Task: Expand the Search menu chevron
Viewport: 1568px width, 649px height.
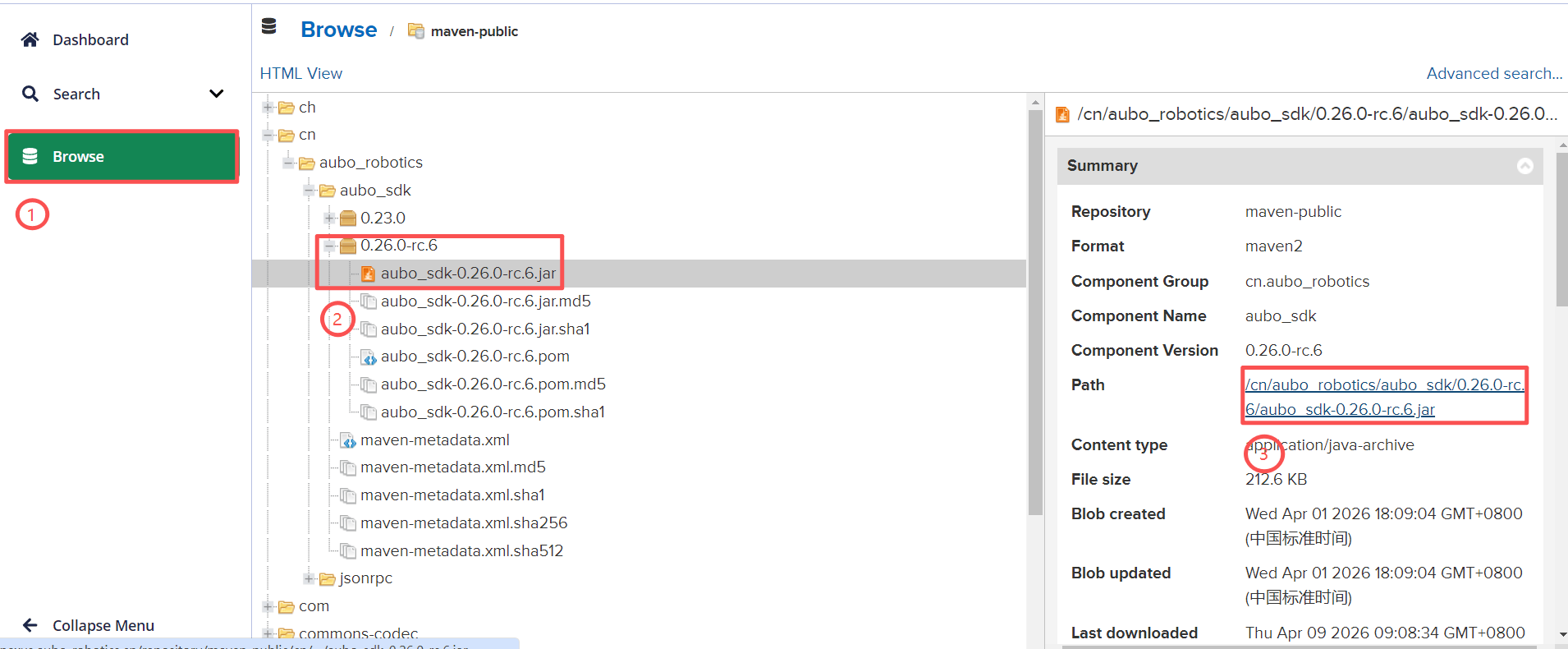Action: pyautogui.click(x=217, y=94)
